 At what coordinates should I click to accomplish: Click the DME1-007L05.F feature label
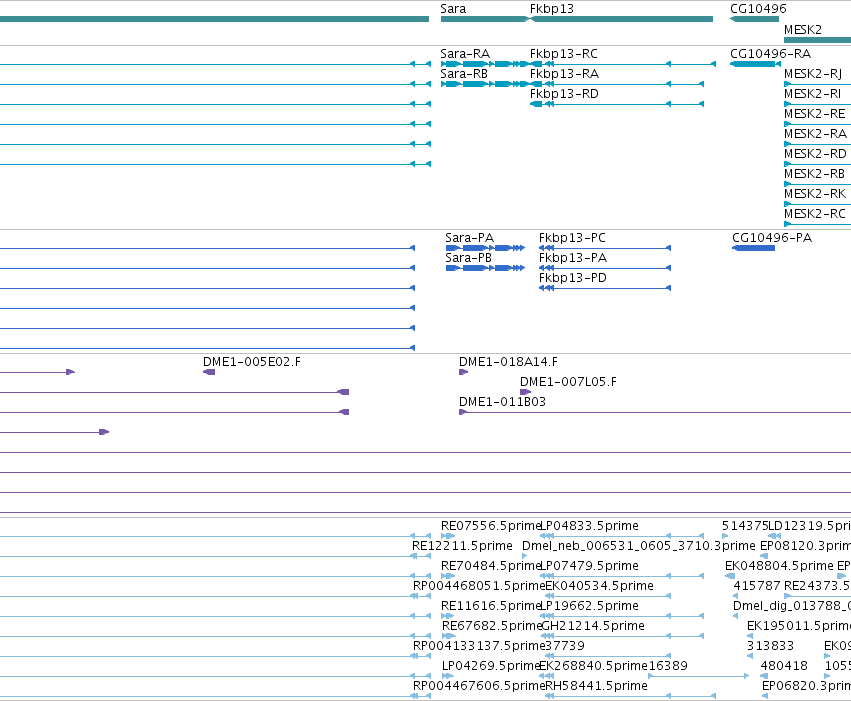pyautogui.click(x=568, y=382)
